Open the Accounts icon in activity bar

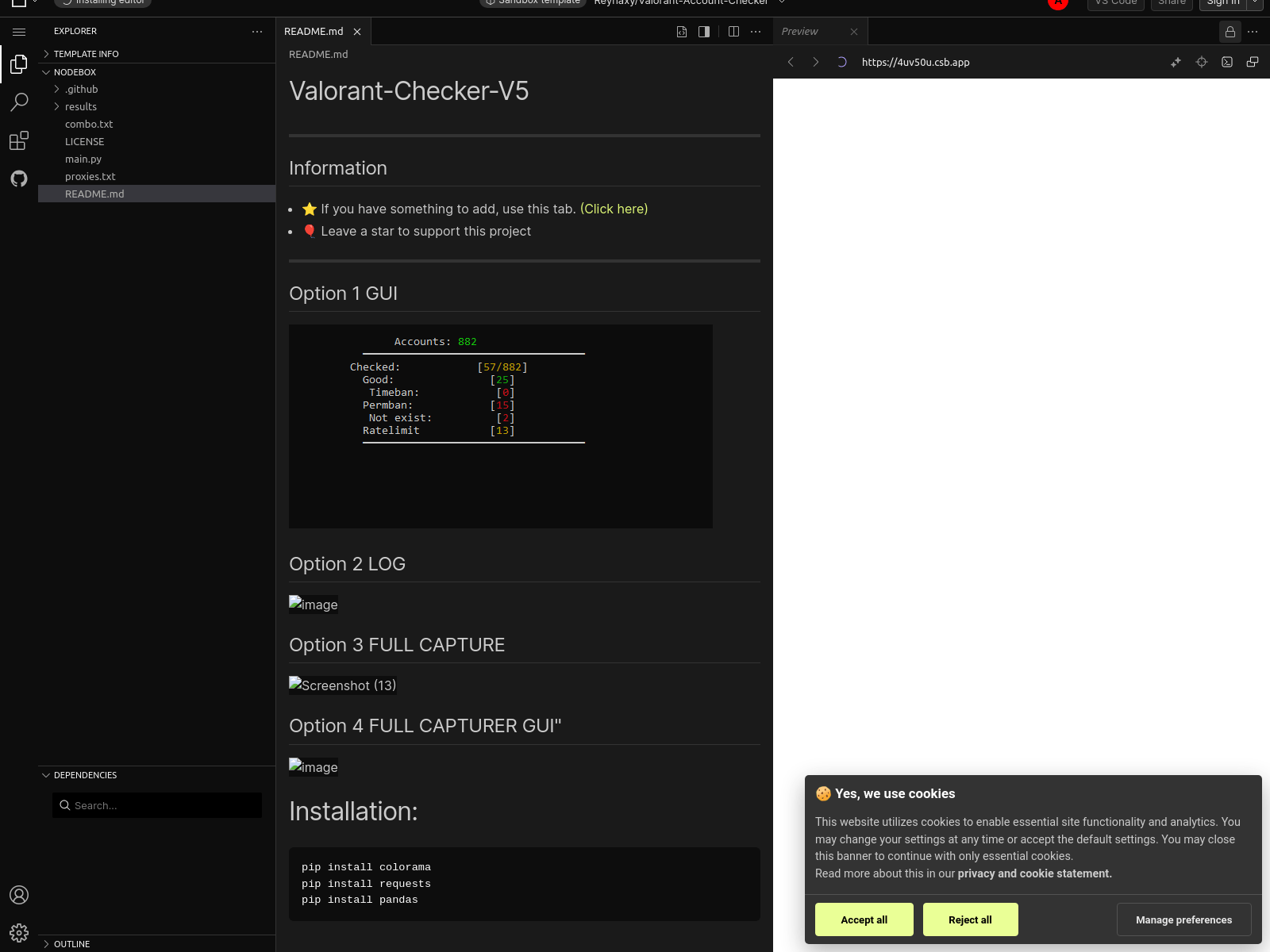coord(19,895)
